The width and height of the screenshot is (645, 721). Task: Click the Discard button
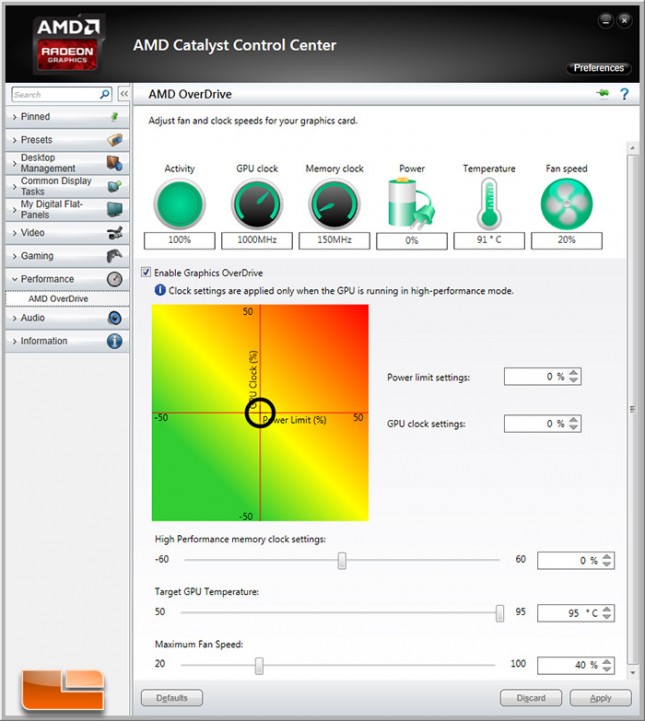coord(531,698)
